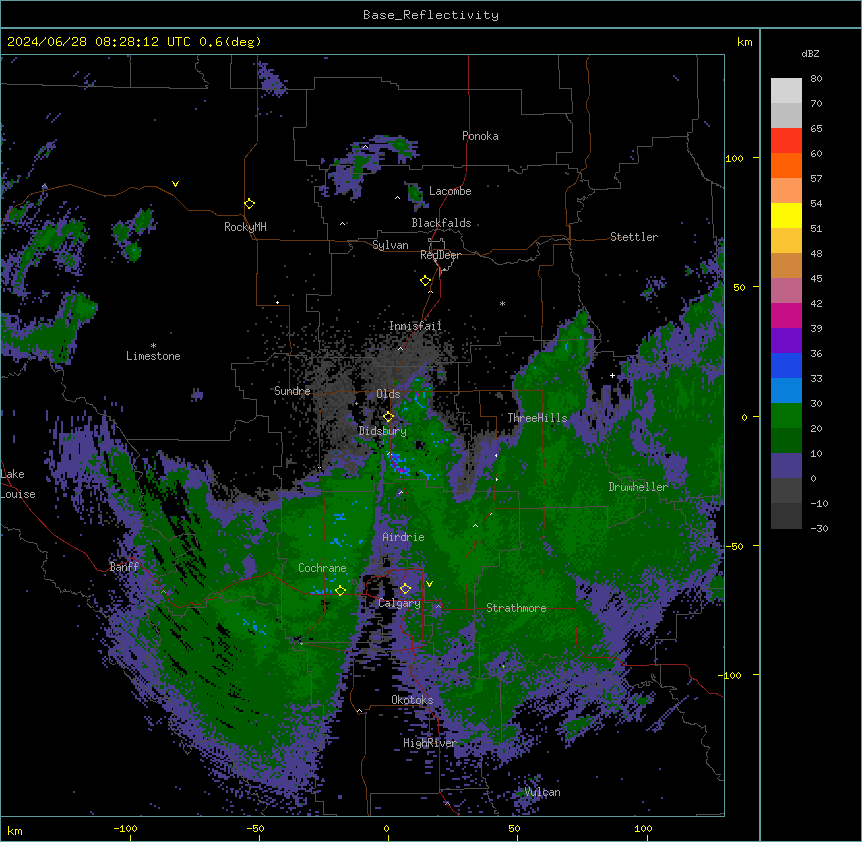The height and width of the screenshot is (842, 862).
Task: Click the yellow V marker east of Calgary
Action: 429,584
